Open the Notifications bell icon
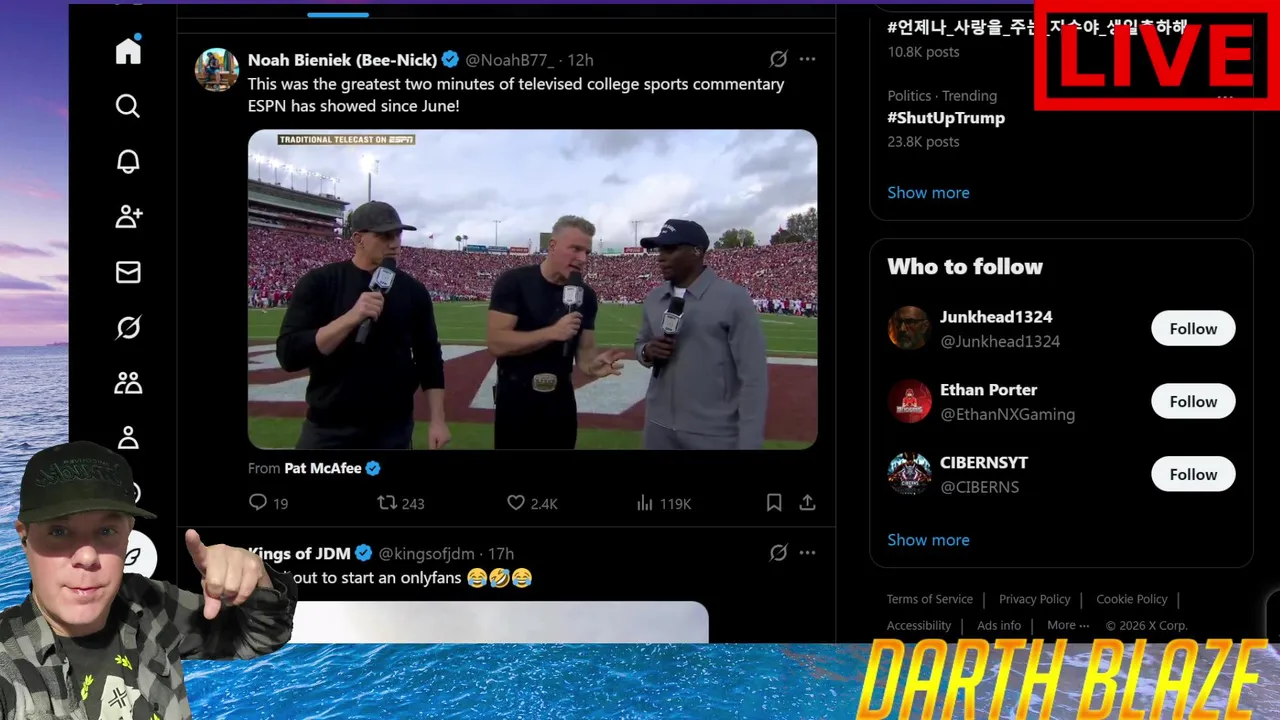This screenshot has width=1280, height=720. (128, 161)
